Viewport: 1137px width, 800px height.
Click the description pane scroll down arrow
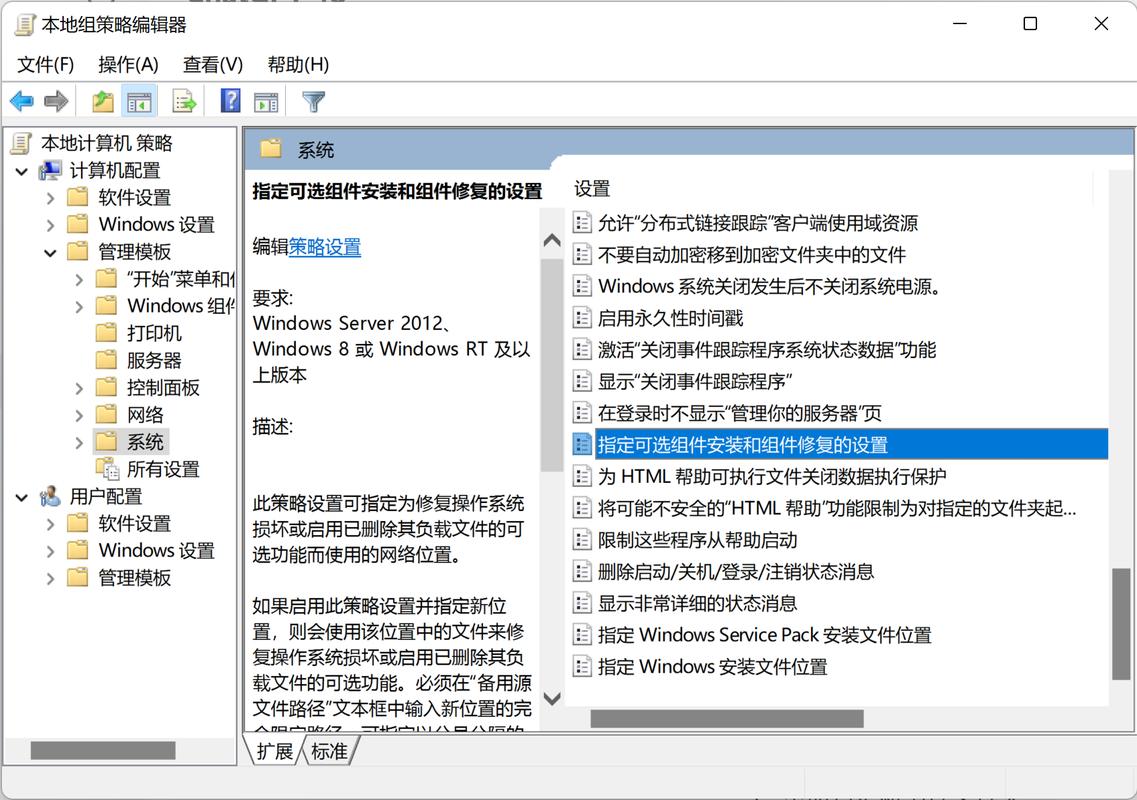click(552, 698)
